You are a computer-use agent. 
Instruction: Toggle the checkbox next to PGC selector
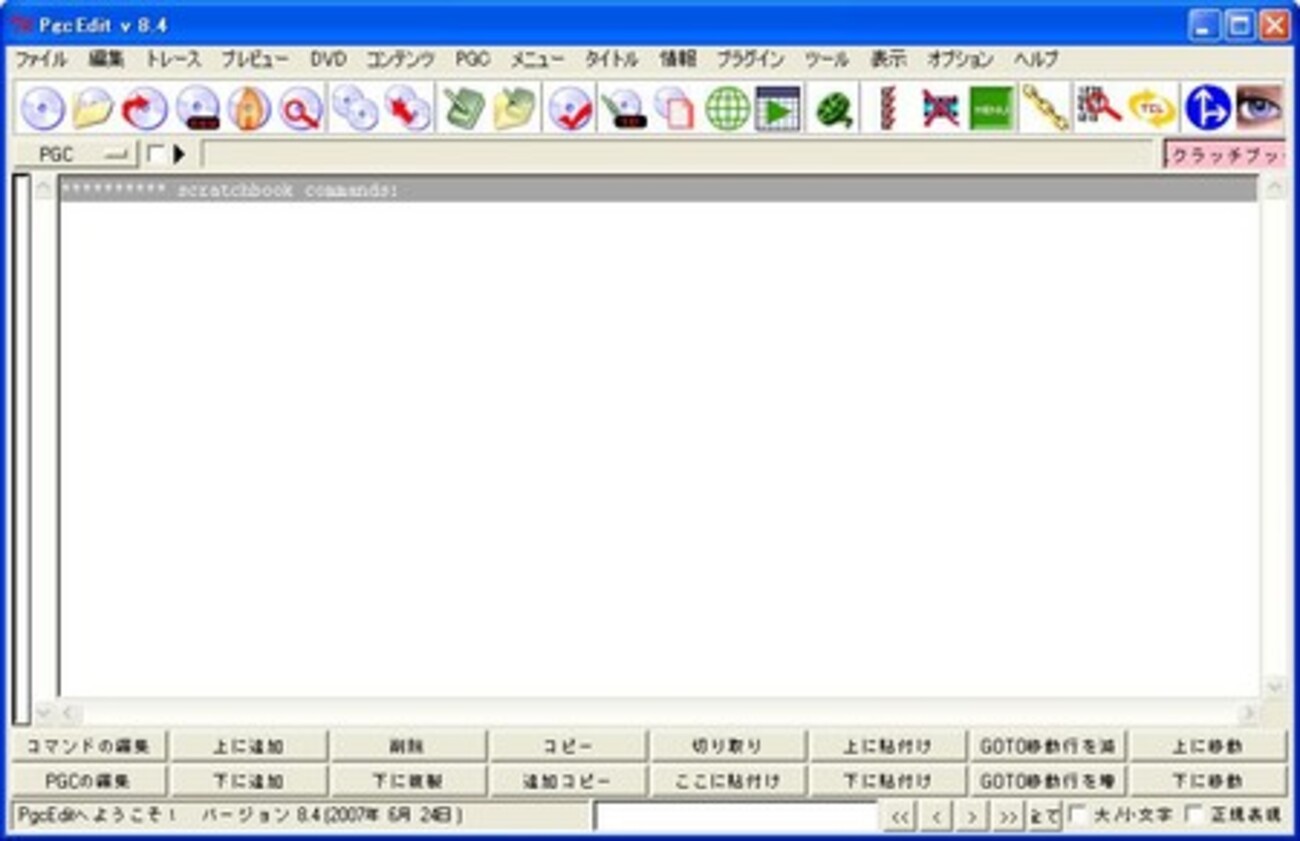(x=156, y=154)
